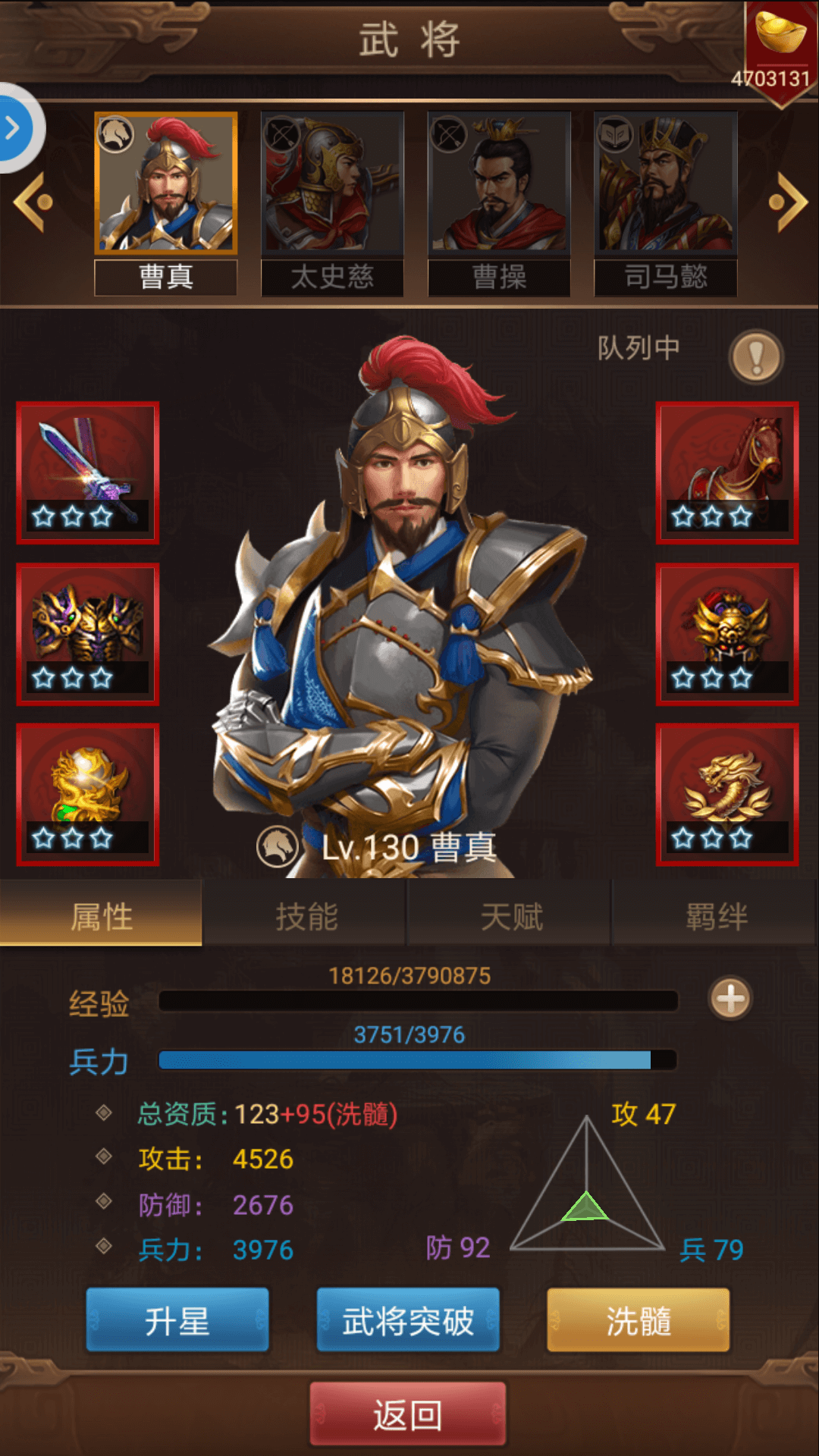Switch to the 技能 tab
The height and width of the screenshot is (1456, 819).
pyautogui.click(x=306, y=915)
